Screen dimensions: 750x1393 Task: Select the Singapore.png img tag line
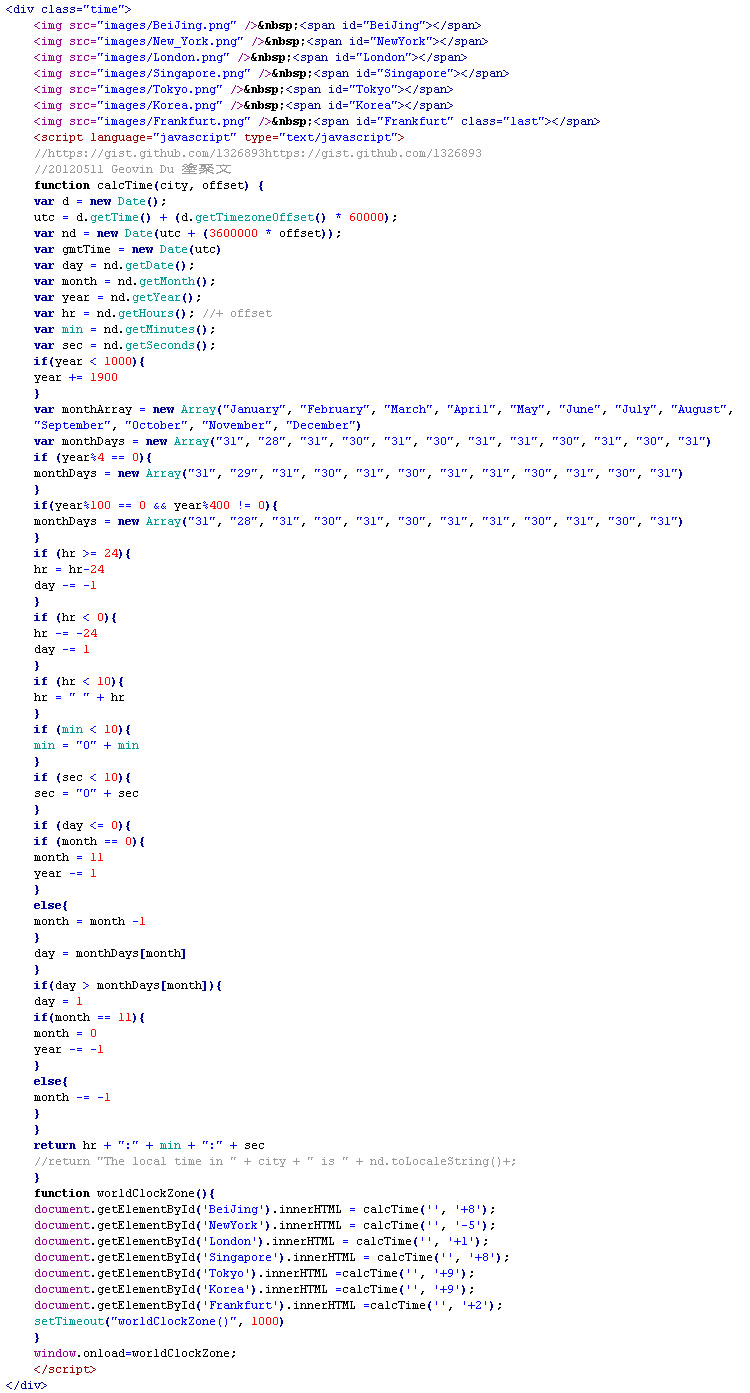click(272, 73)
